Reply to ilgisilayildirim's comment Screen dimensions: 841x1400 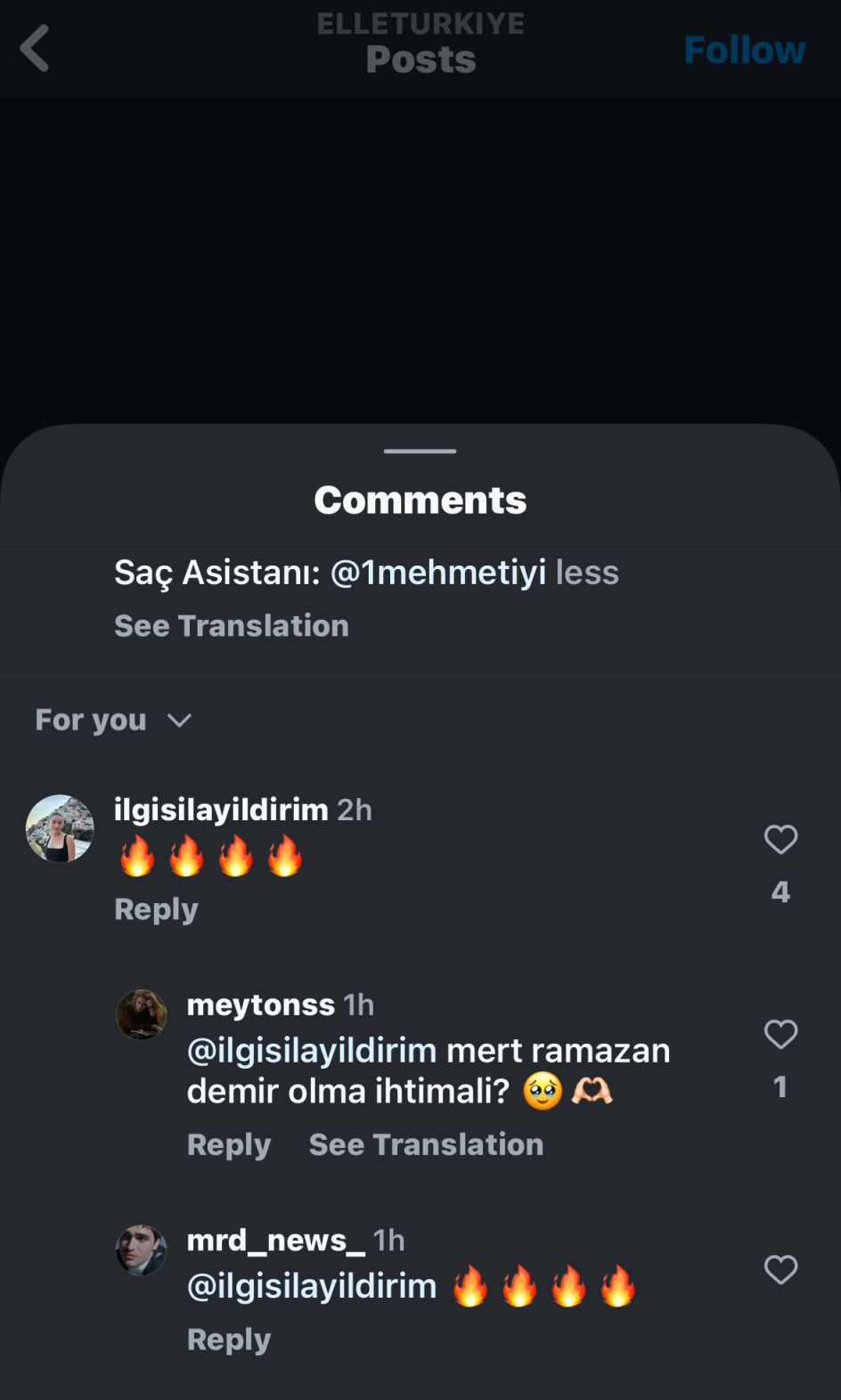[x=156, y=909]
